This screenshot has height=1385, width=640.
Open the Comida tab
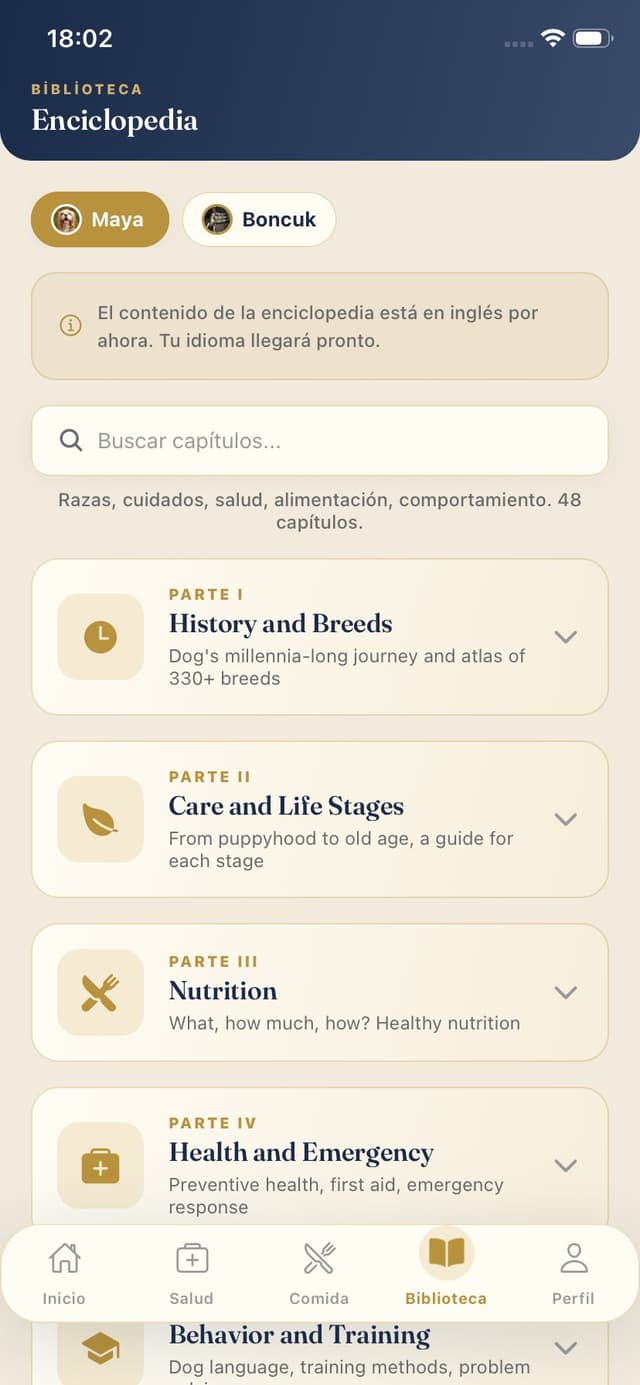319,1272
